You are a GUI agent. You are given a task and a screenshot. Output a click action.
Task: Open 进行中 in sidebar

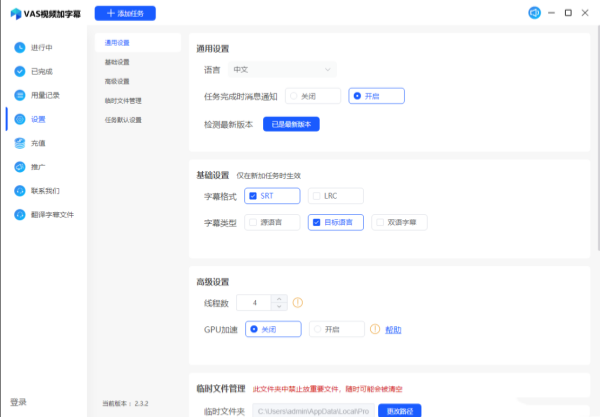pyautogui.click(x=42, y=47)
